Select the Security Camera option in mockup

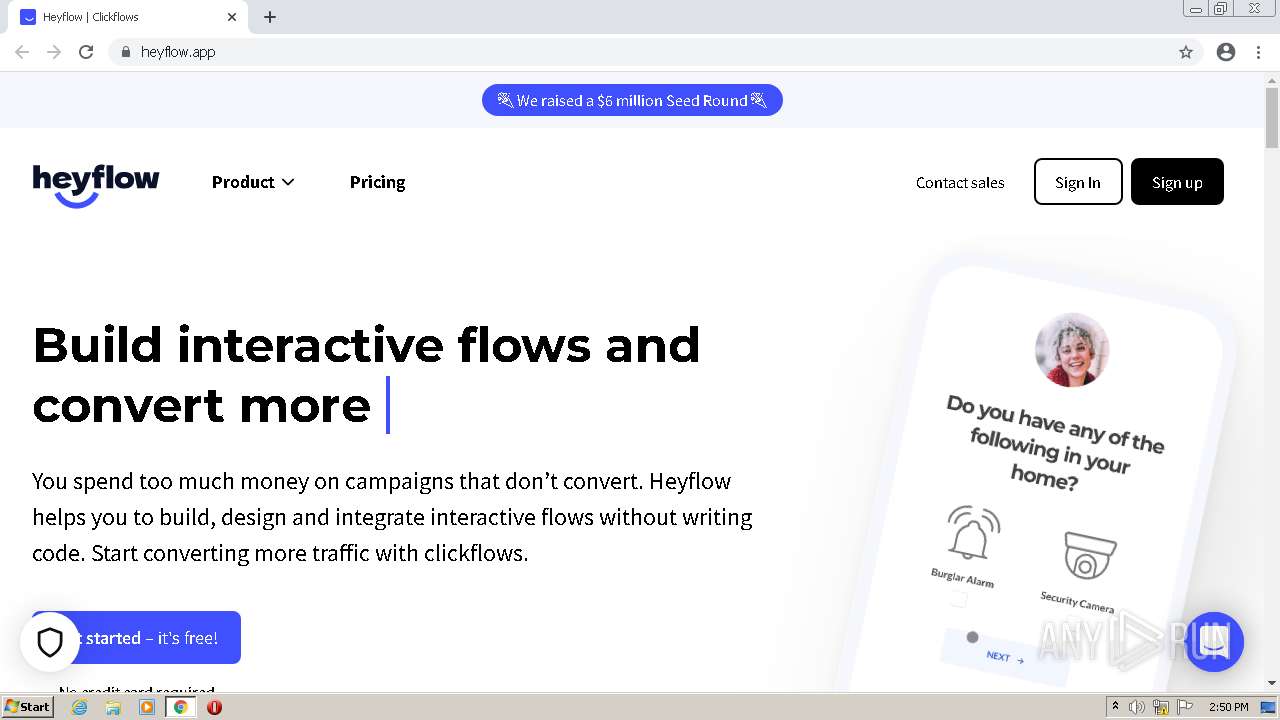click(x=1081, y=570)
